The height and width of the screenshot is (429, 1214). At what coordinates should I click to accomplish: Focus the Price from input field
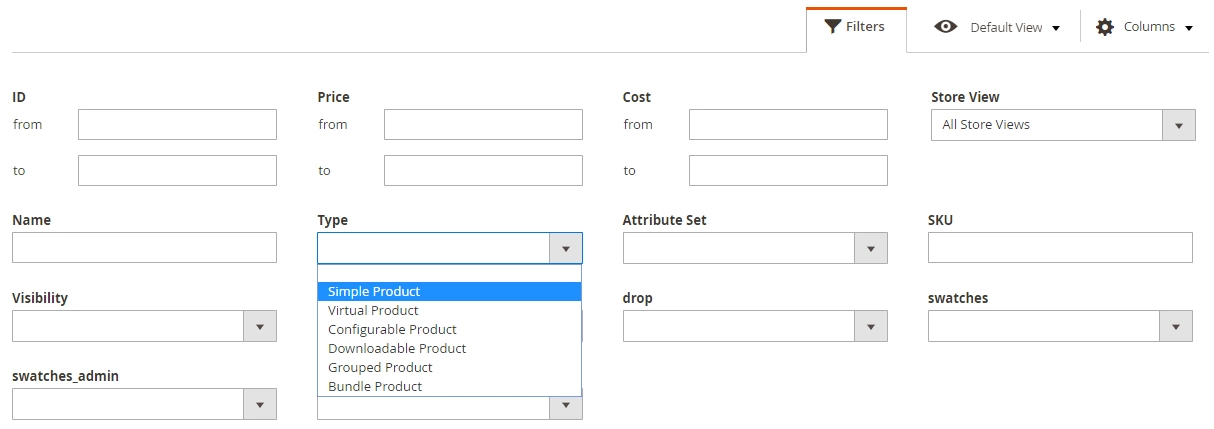point(483,125)
